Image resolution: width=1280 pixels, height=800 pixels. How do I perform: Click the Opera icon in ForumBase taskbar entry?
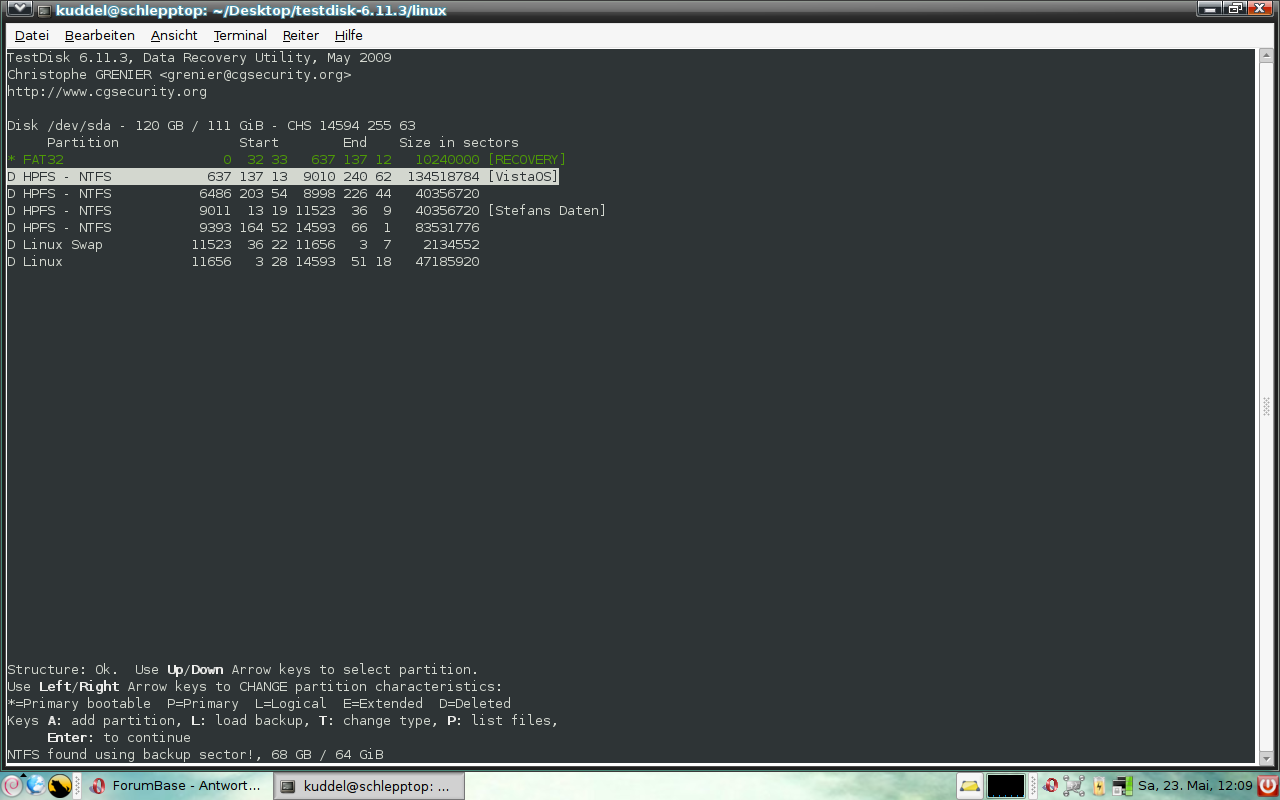tap(98, 786)
